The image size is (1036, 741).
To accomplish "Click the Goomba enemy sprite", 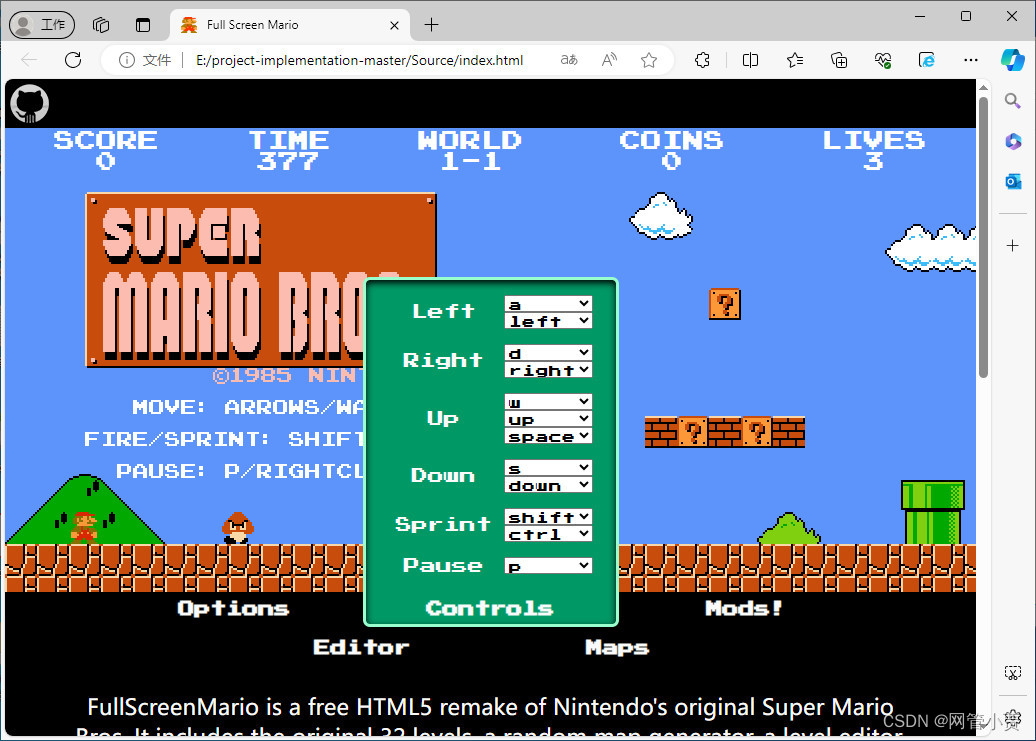I will click(237, 528).
